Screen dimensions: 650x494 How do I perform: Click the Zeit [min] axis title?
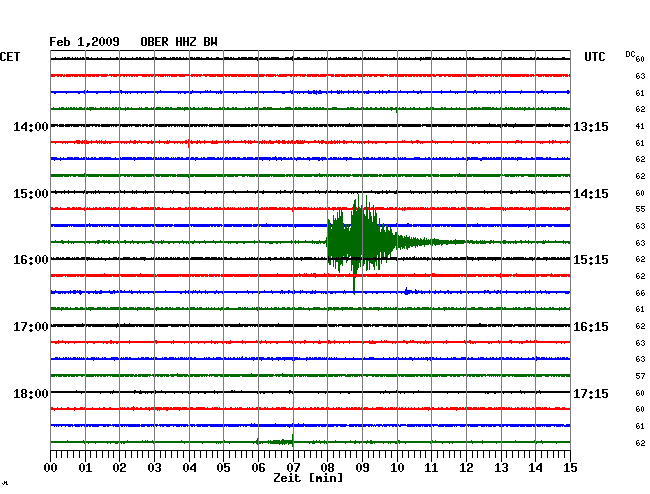point(308,478)
